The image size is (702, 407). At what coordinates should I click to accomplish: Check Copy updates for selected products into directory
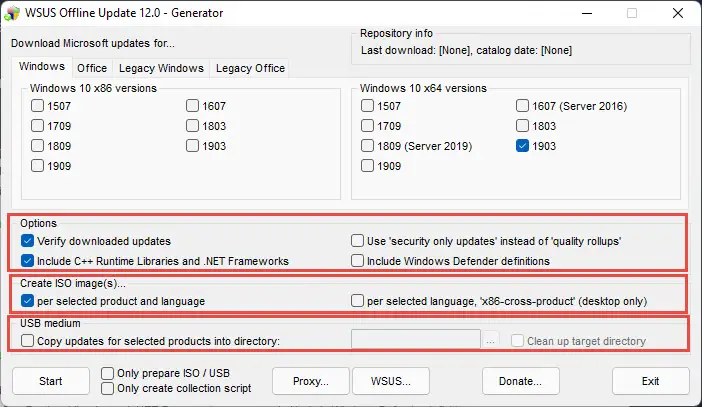[27, 341]
